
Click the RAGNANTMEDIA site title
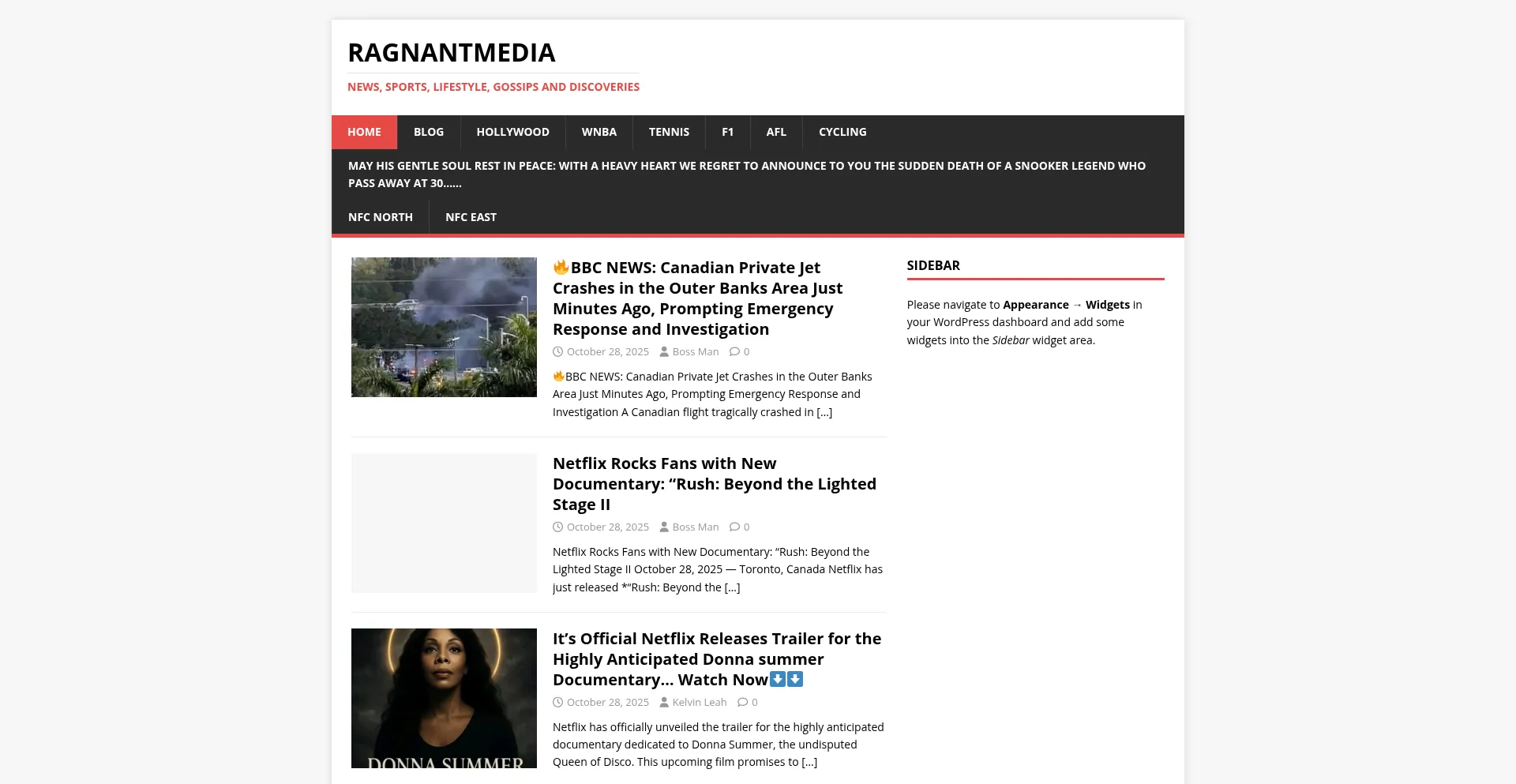coord(451,53)
